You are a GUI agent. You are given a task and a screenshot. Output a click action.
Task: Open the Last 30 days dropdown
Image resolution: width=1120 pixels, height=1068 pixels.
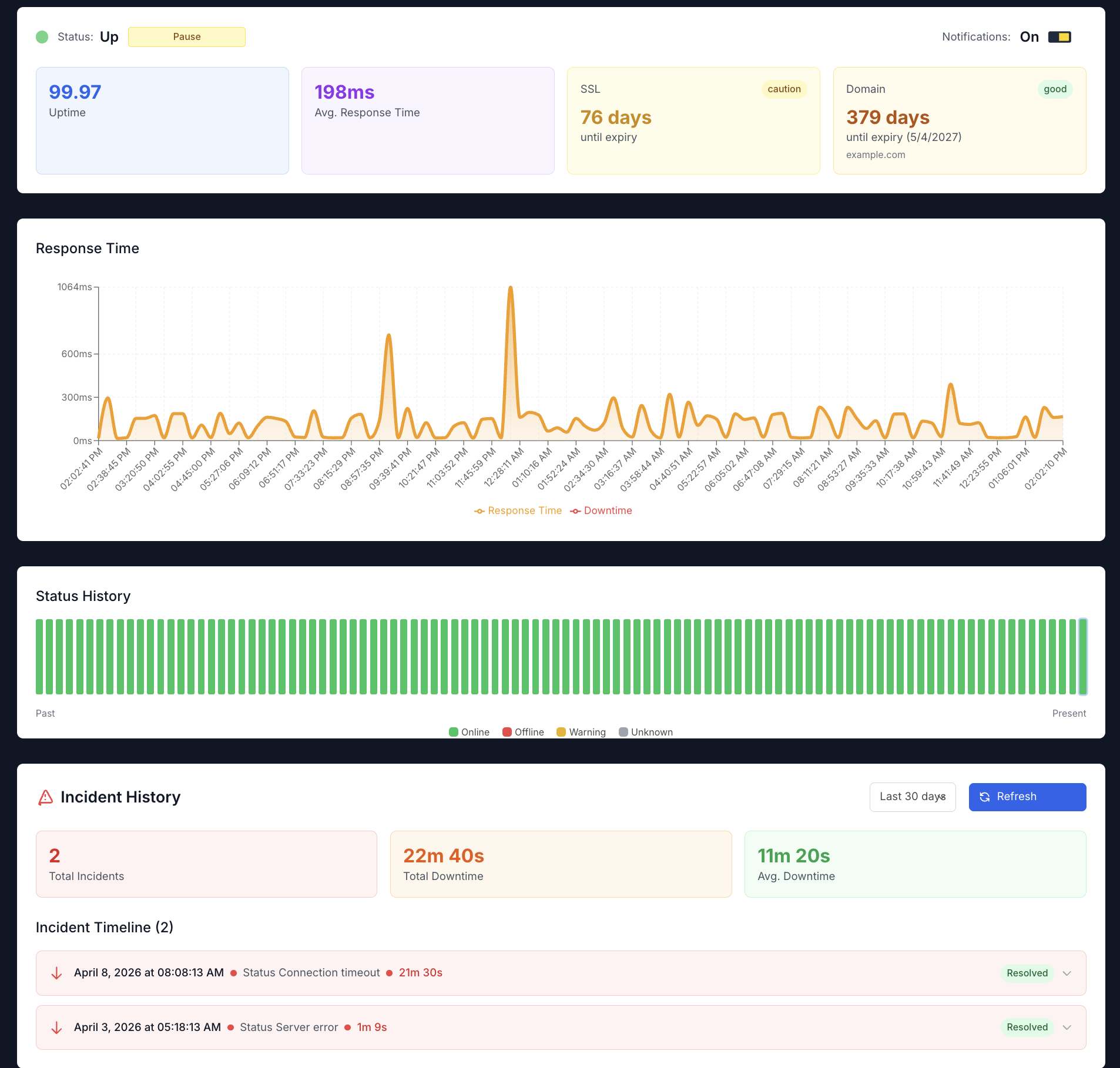tap(913, 797)
